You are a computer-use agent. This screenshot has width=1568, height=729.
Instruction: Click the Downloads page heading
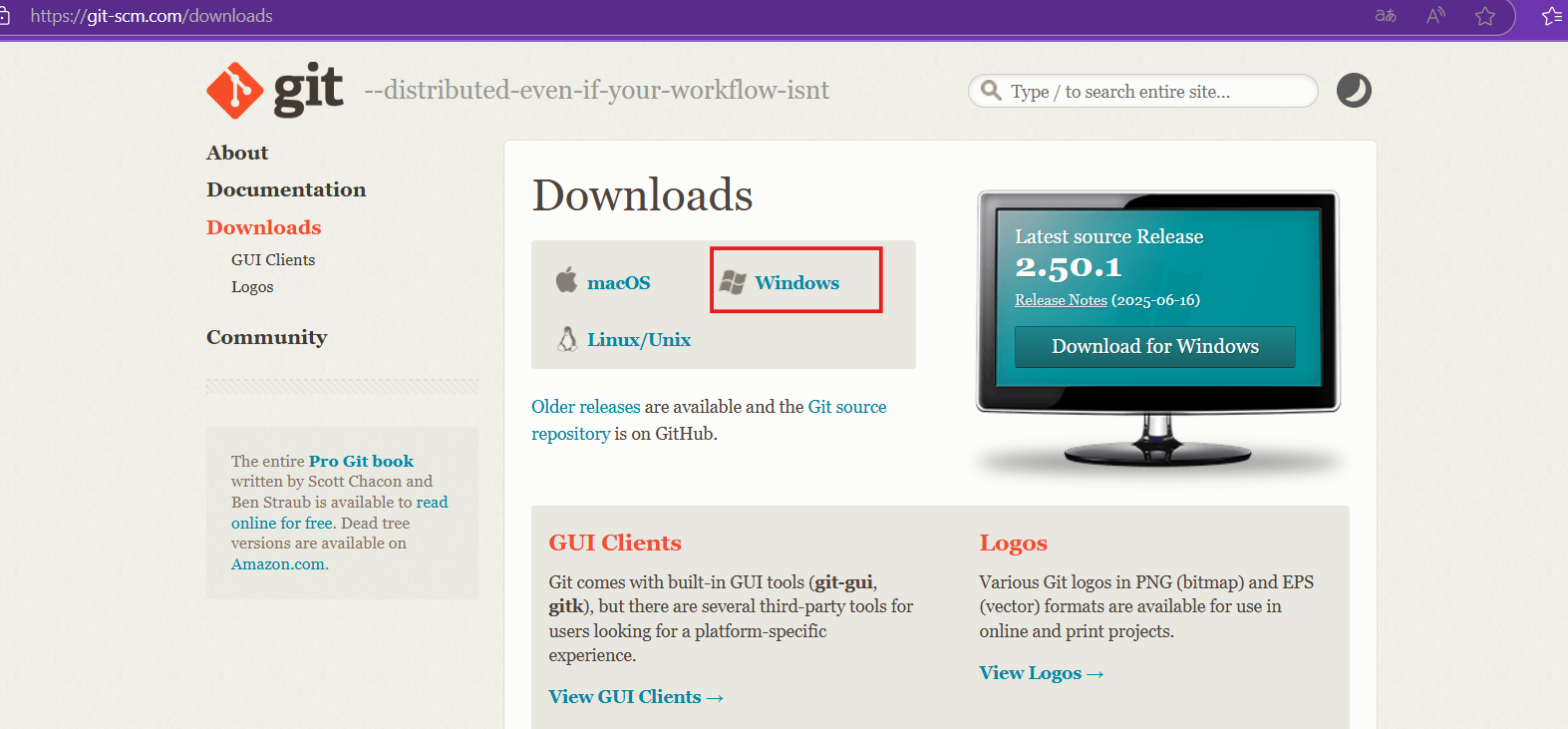click(x=642, y=194)
